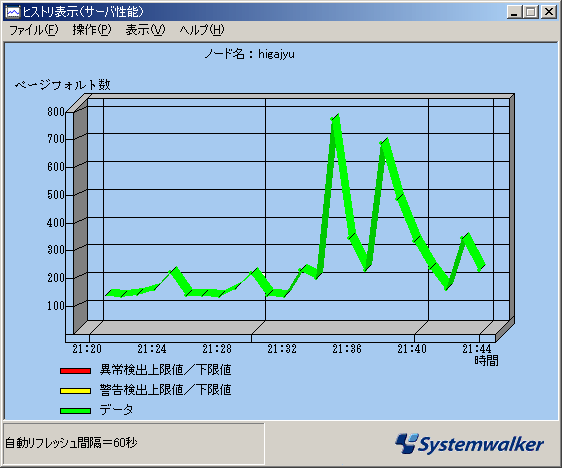Open the 表示(V) menu

point(145,30)
